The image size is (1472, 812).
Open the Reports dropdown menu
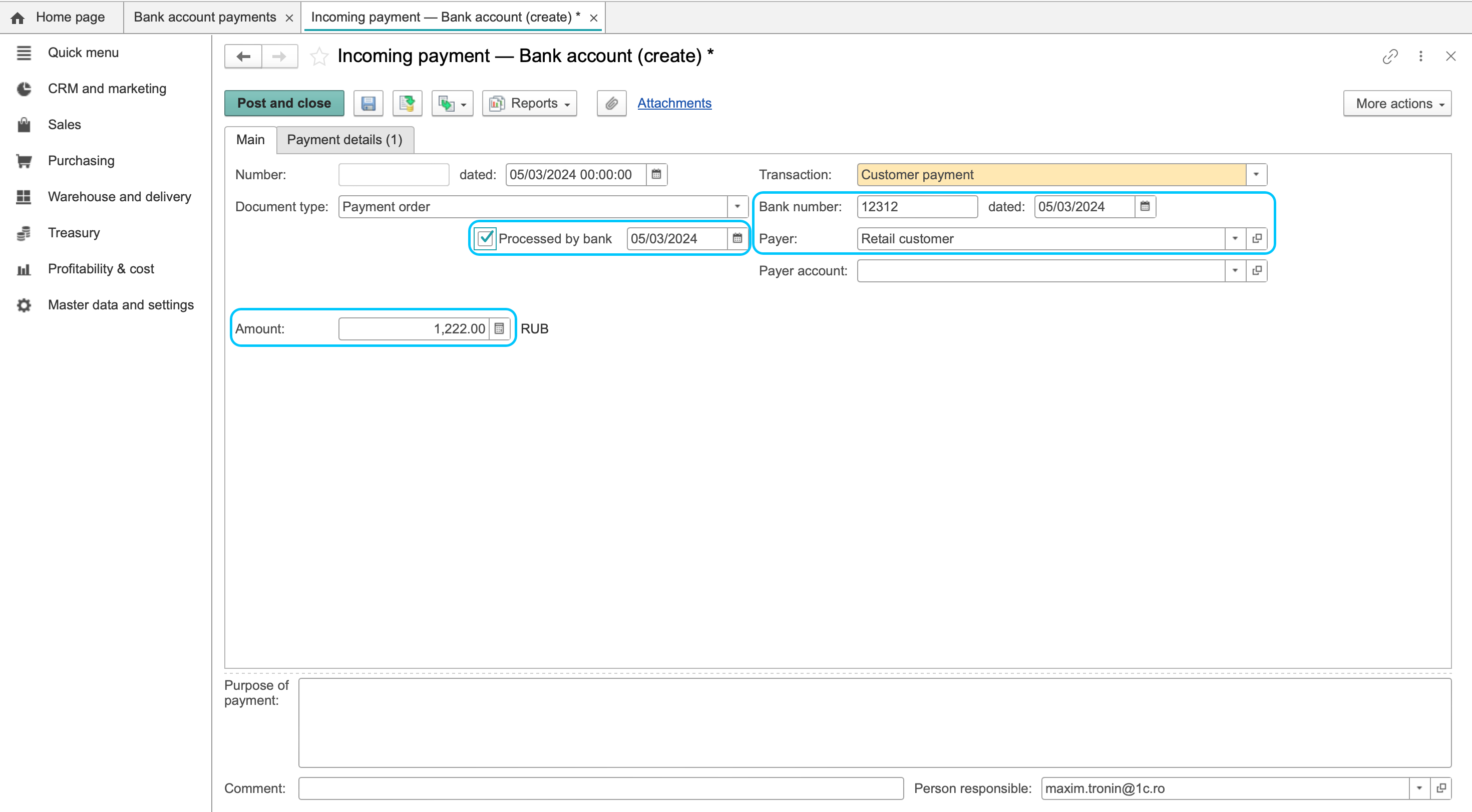coord(529,104)
